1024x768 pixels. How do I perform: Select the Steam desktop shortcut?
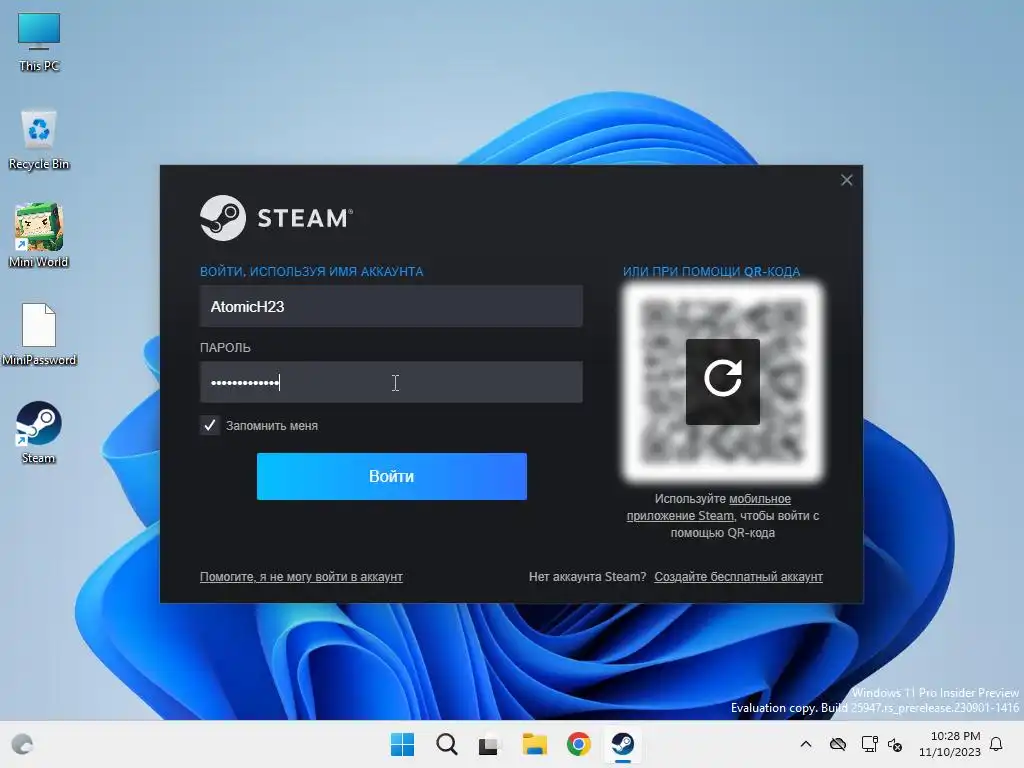click(x=39, y=432)
